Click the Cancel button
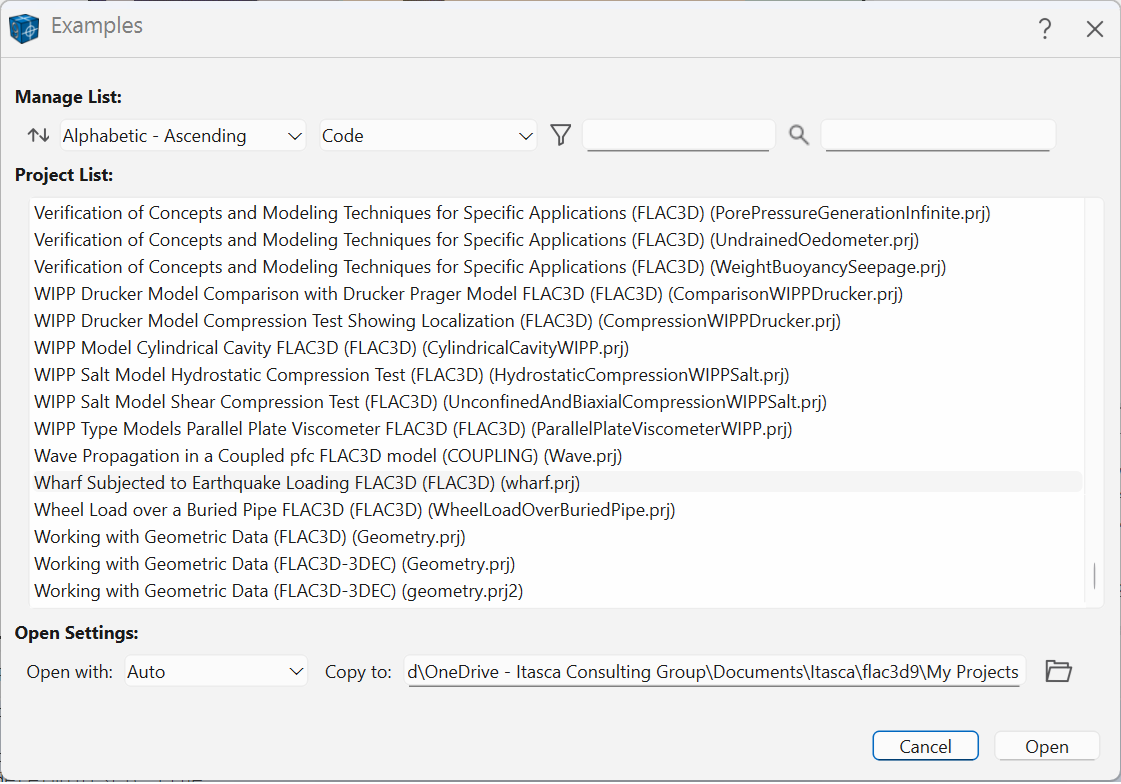Screen dimensions: 1121x784 (925, 746)
